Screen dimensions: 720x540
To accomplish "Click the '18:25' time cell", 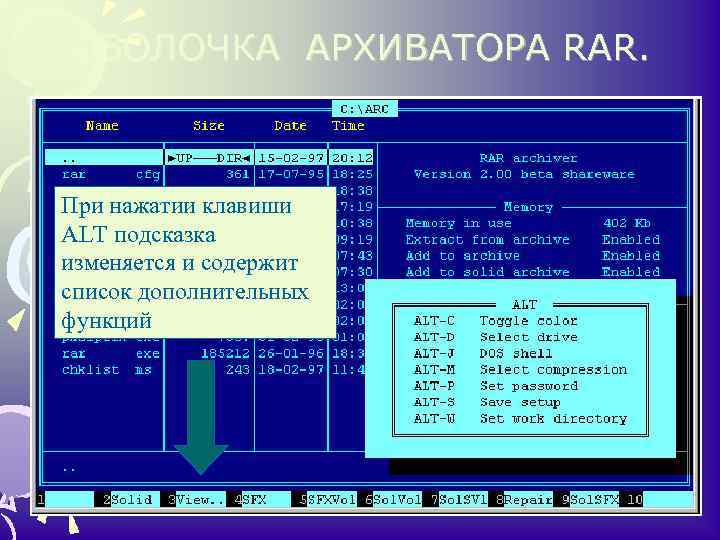I will pyautogui.click(x=352, y=174).
